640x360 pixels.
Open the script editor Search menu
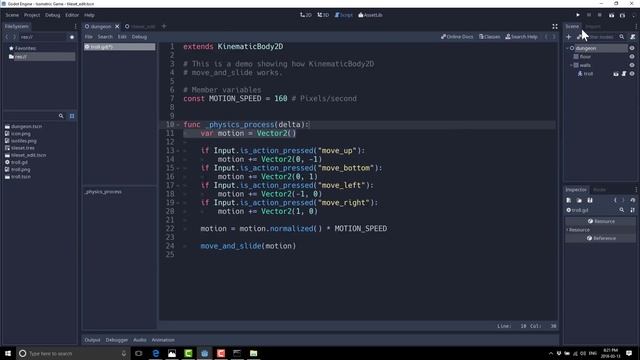[105, 37]
